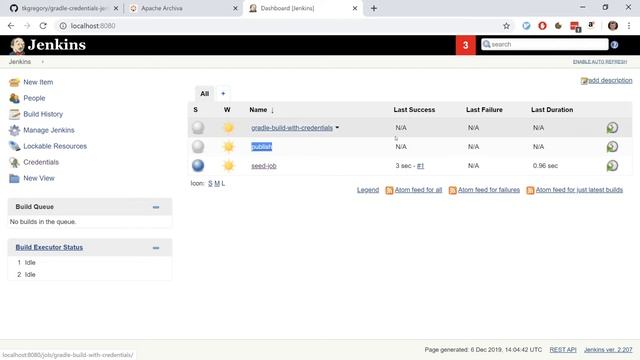Open the Build Executor Status link
Viewport: 640px width, 360px height.
point(49,247)
